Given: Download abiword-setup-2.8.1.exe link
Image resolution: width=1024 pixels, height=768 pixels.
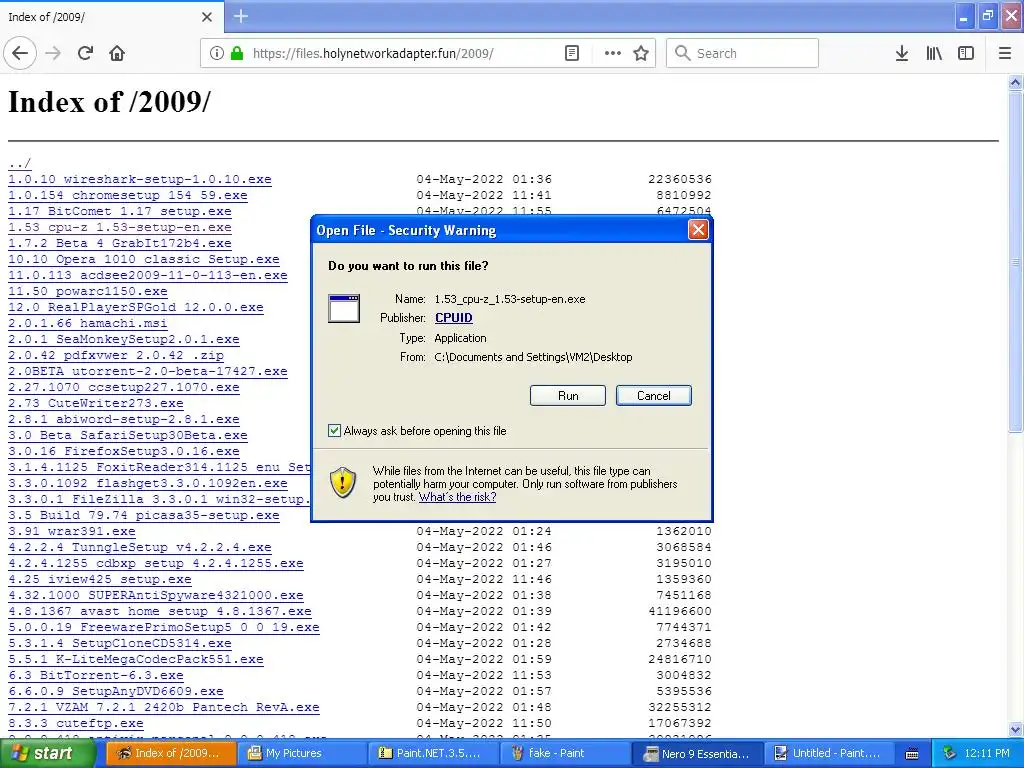Looking at the screenshot, I should click(124, 419).
